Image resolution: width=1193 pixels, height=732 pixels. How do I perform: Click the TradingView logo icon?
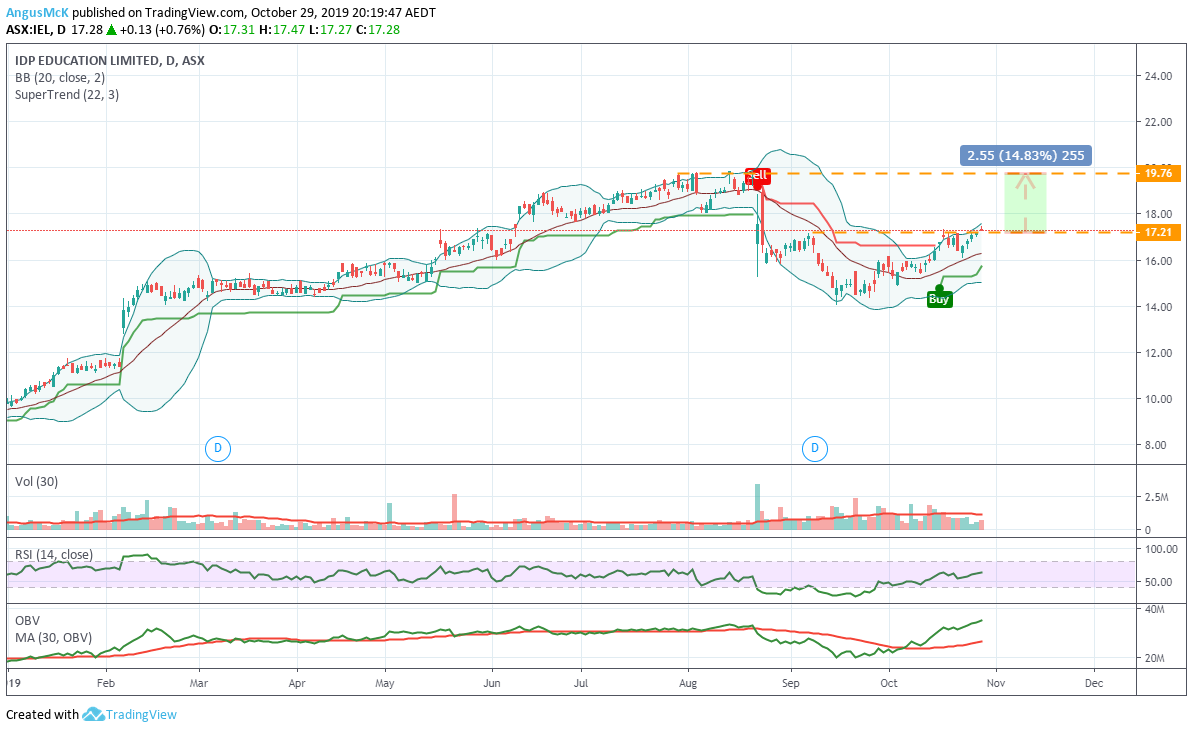pyautogui.click(x=93, y=714)
